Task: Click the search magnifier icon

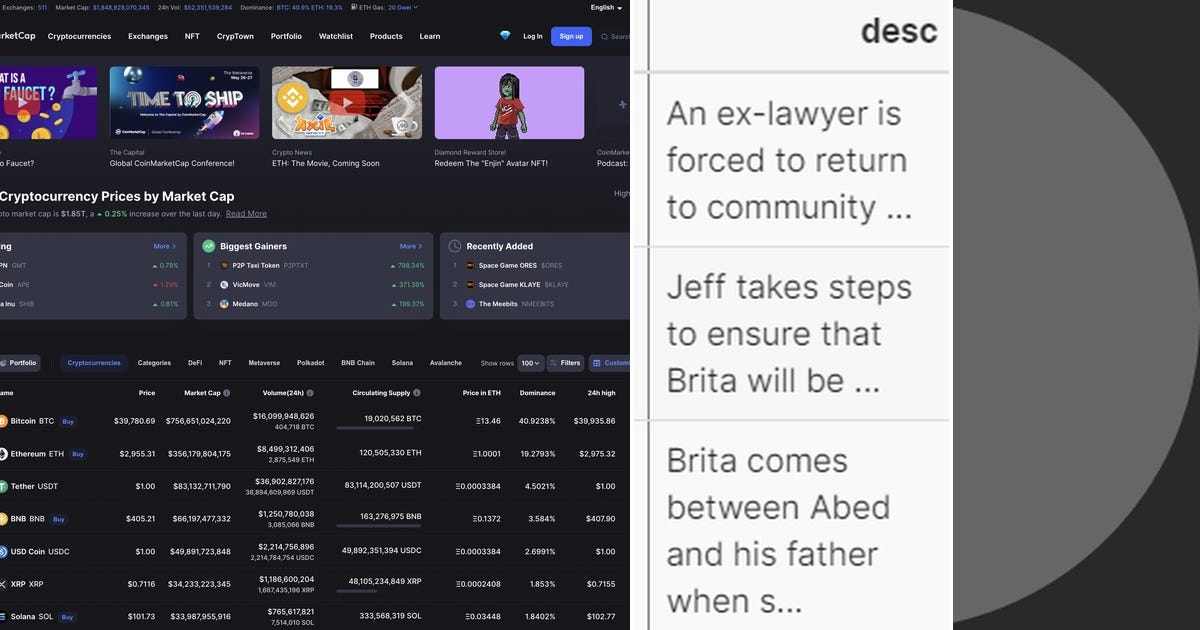Action: (x=605, y=36)
